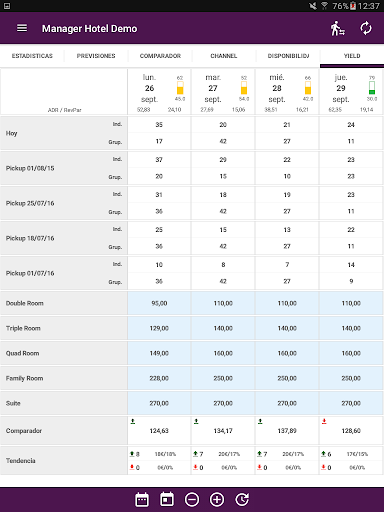
Task: Edit Double Room price 95,00
Action: 159,303
